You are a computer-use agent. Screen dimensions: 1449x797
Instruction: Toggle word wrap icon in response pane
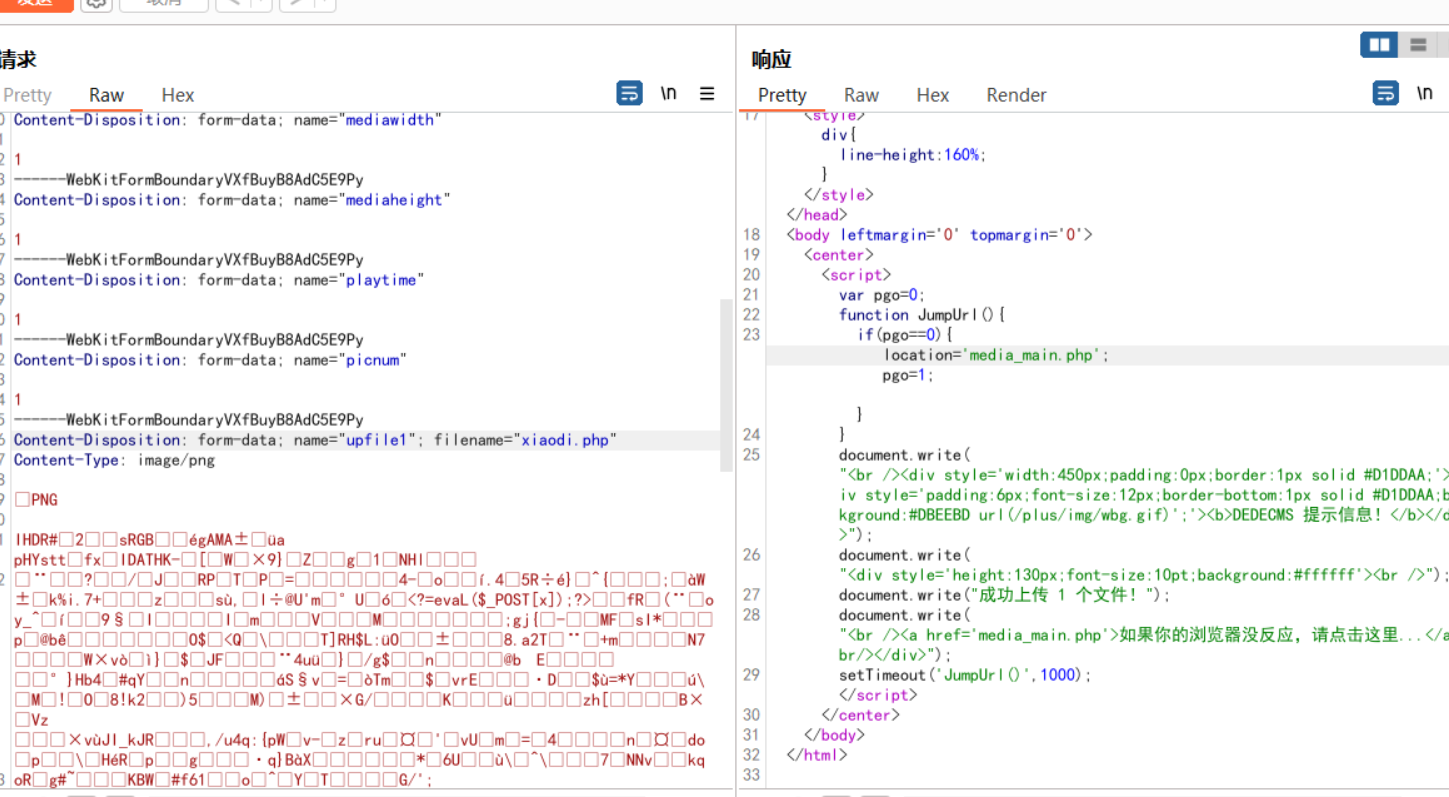(x=1385, y=94)
